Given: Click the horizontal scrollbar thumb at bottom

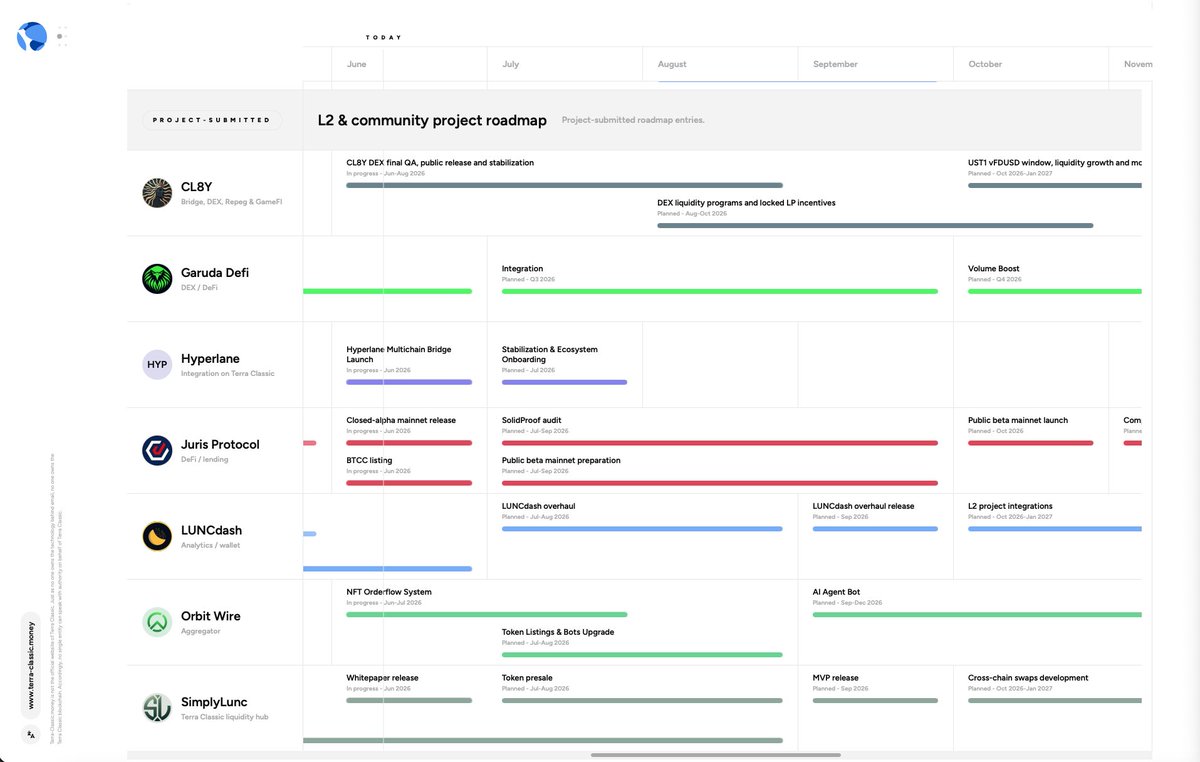Looking at the screenshot, I should click(x=716, y=755).
